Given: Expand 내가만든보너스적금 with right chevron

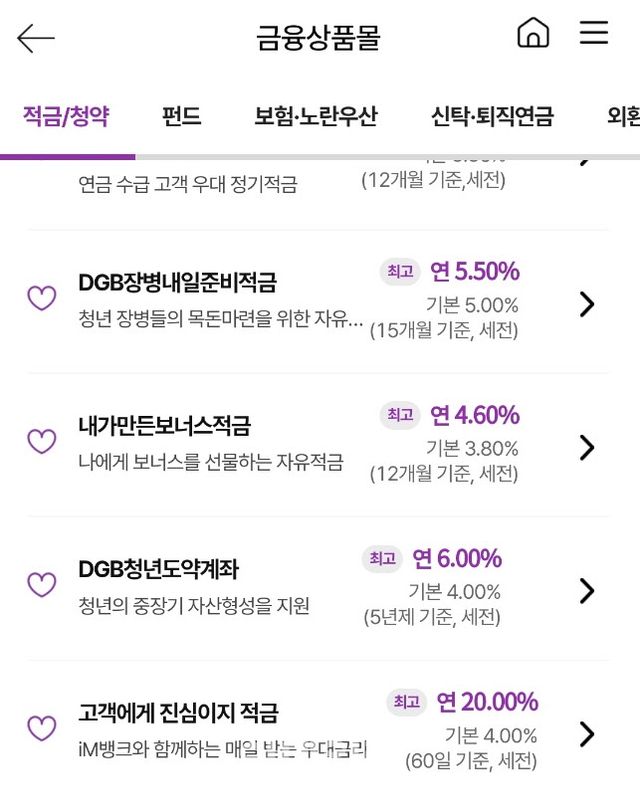Looking at the screenshot, I should coord(587,447).
